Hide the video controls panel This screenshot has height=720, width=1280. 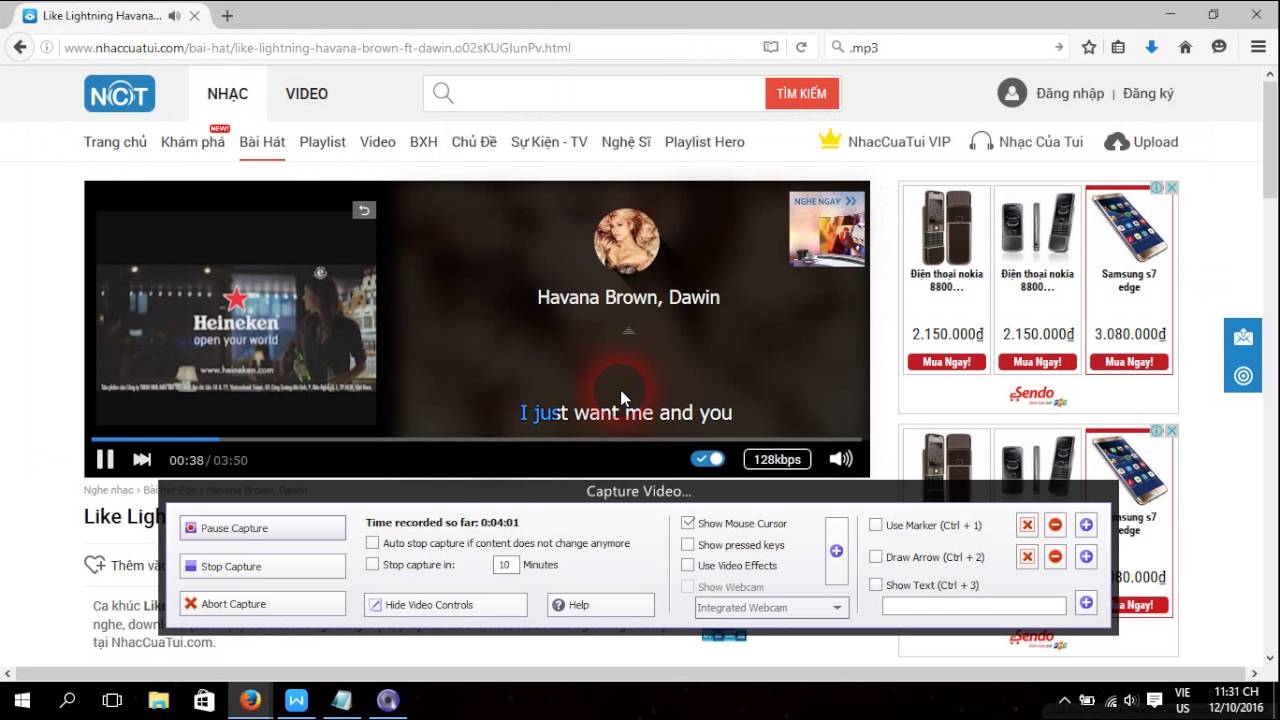pos(445,605)
